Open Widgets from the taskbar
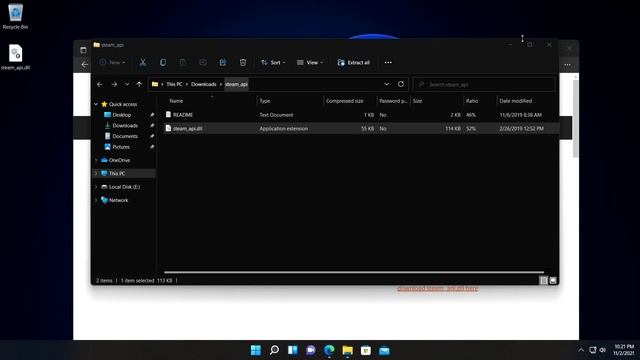640x360 pixels. pos(293,350)
